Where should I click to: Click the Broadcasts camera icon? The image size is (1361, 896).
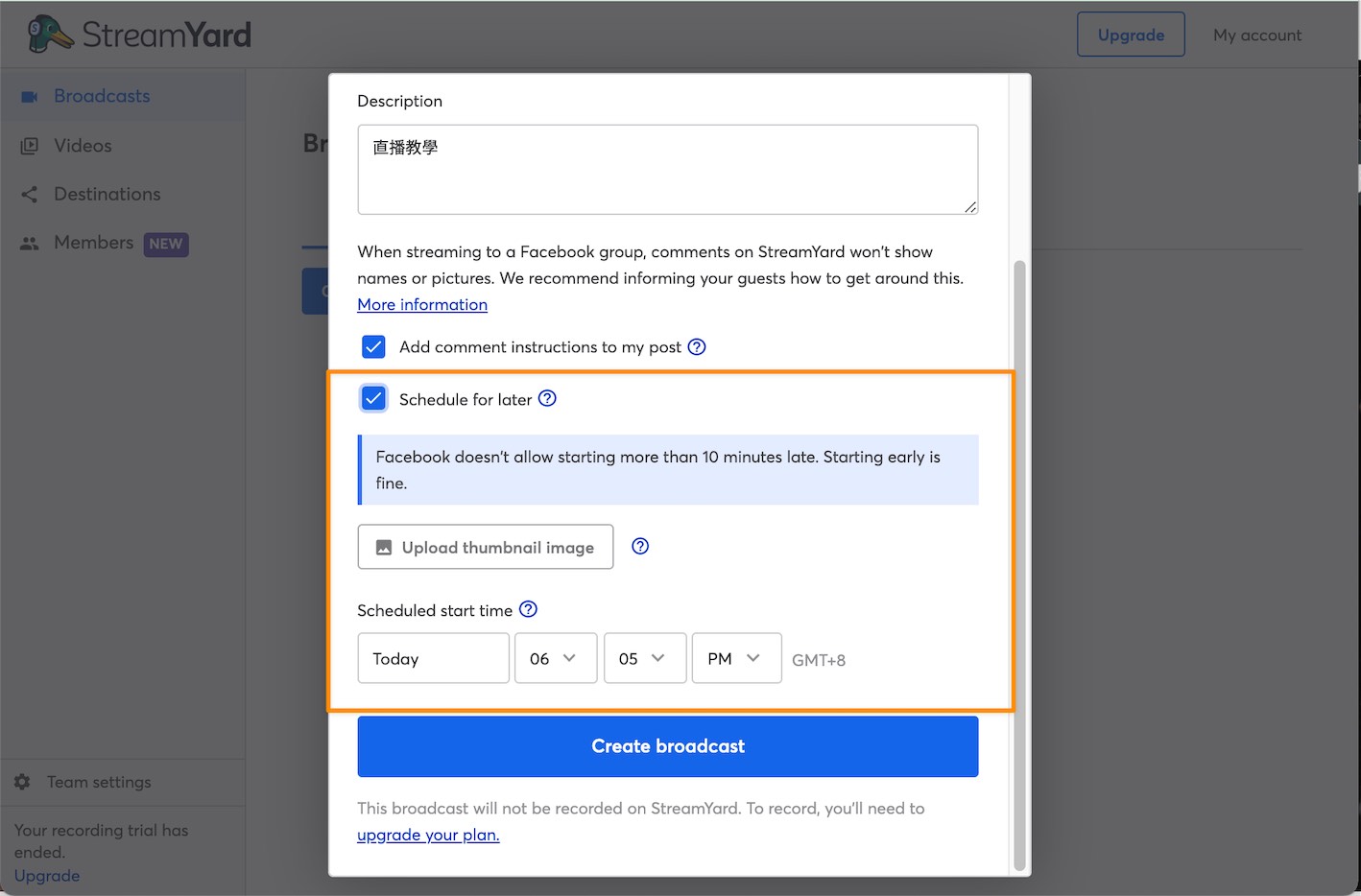tap(30, 96)
